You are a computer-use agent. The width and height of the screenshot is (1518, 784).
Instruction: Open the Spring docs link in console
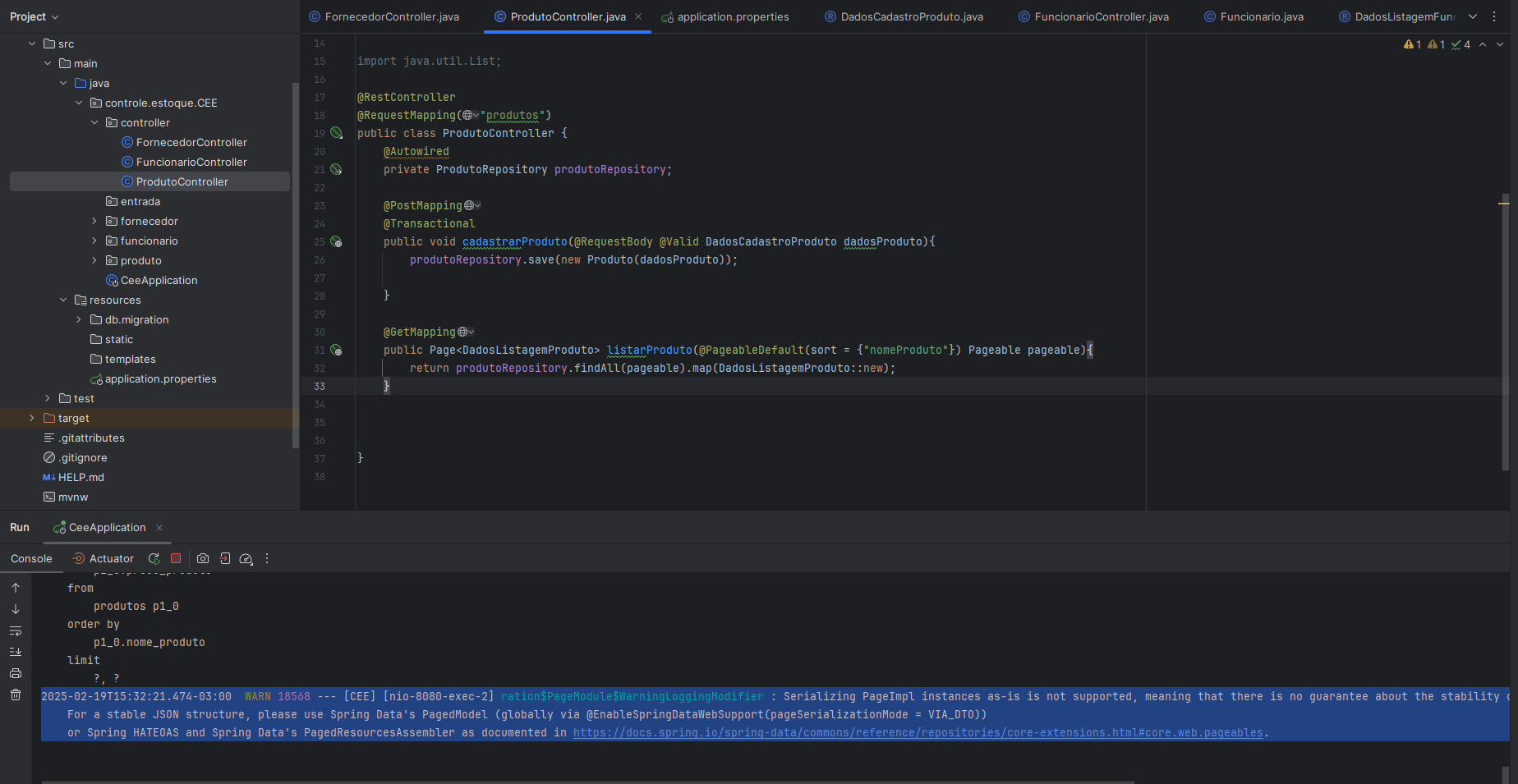pos(918,732)
